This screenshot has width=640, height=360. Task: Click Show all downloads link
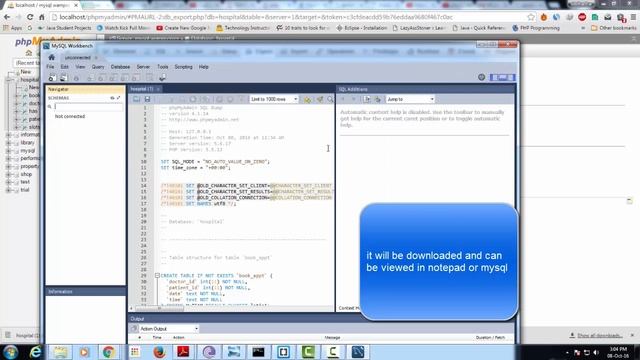[599, 335]
